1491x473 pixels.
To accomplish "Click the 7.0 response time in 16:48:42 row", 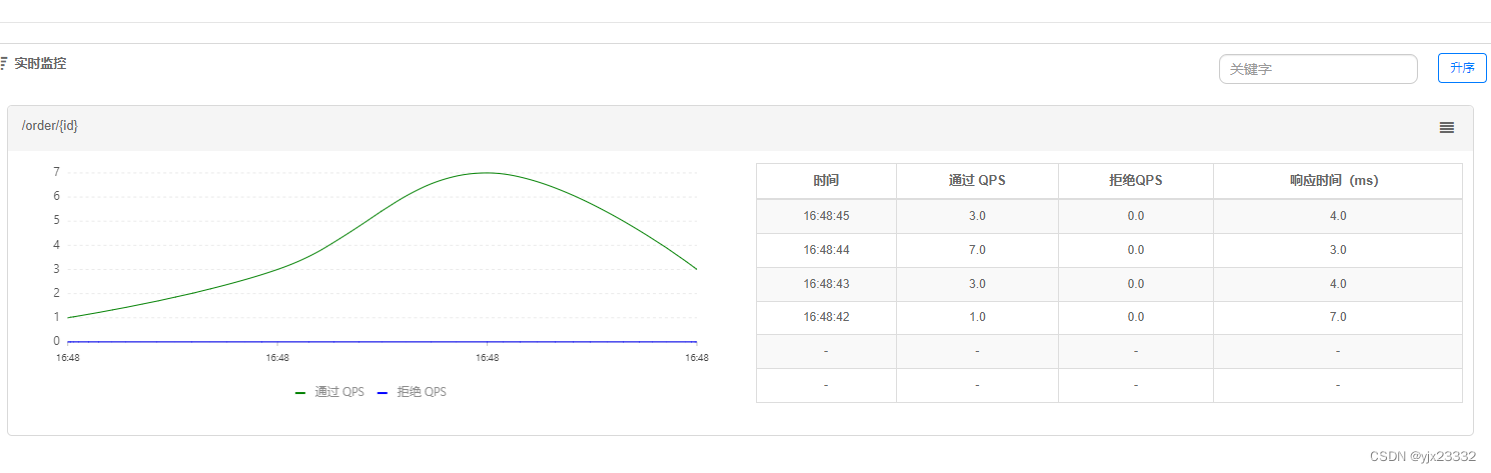I will tap(1338, 317).
